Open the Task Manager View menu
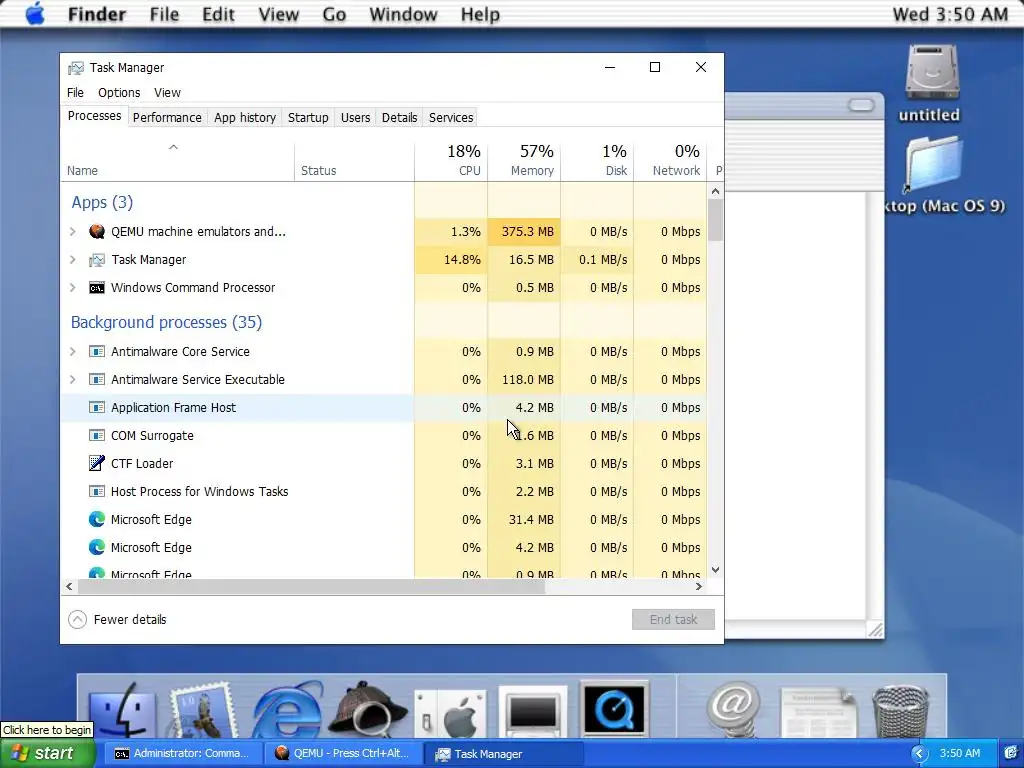The height and width of the screenshot is (768, 1024). [167, 93]
